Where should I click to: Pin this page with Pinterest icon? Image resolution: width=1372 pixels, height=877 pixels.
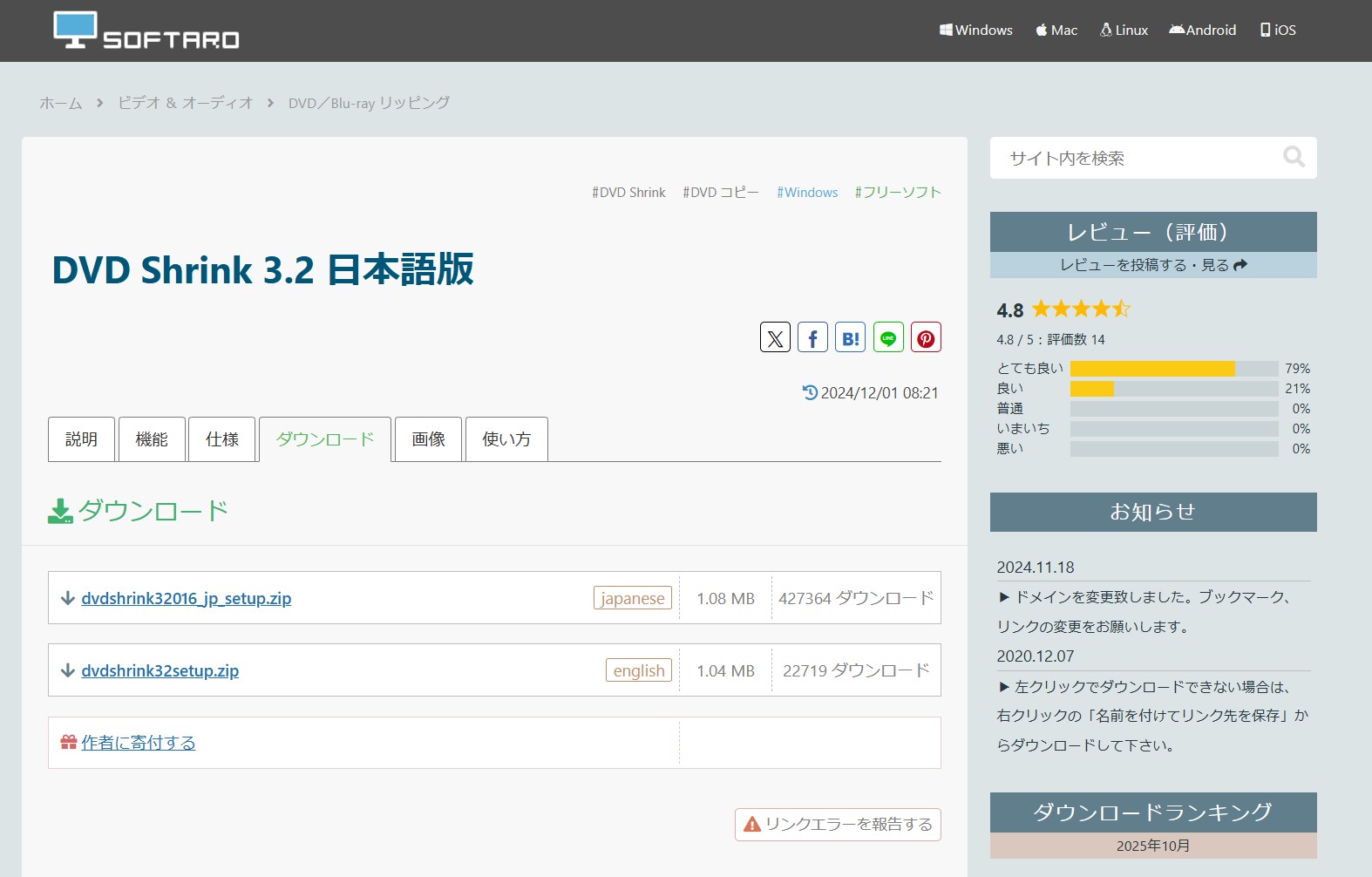(926, 337)
